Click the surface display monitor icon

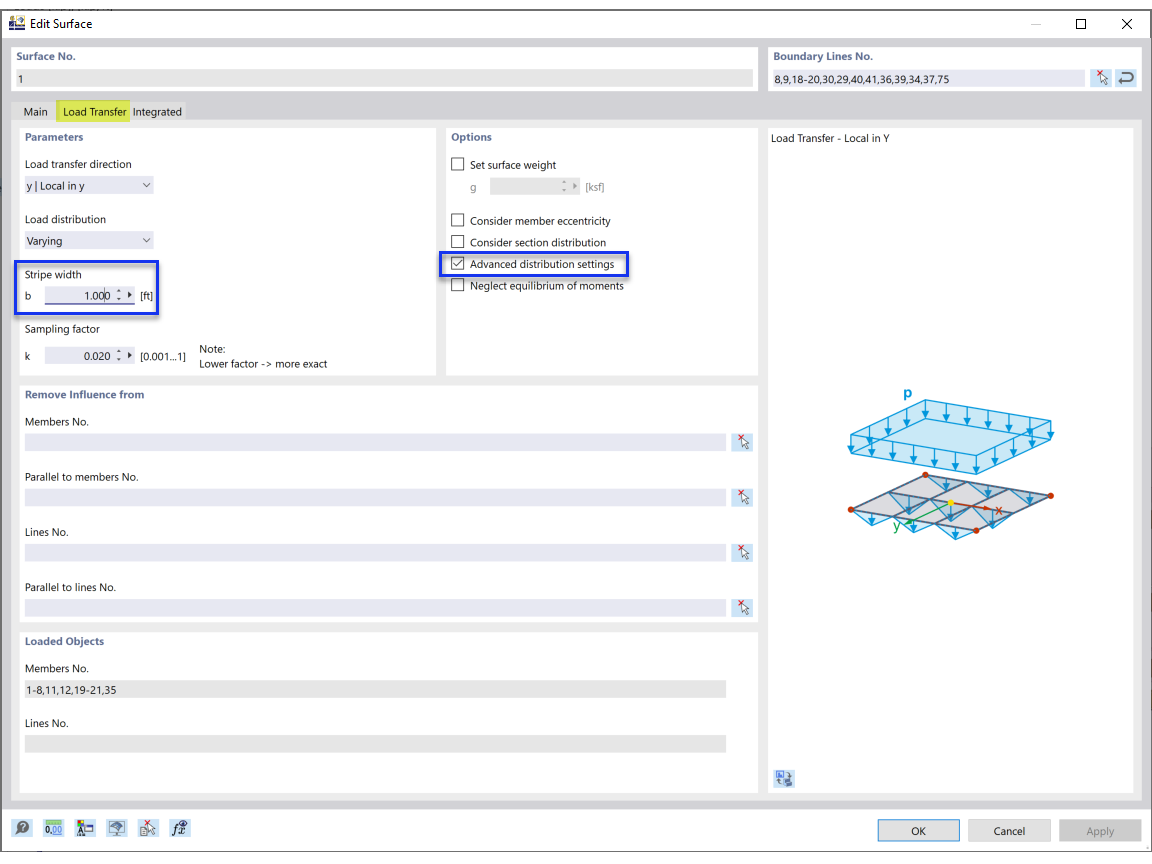(x=117, y=828)
